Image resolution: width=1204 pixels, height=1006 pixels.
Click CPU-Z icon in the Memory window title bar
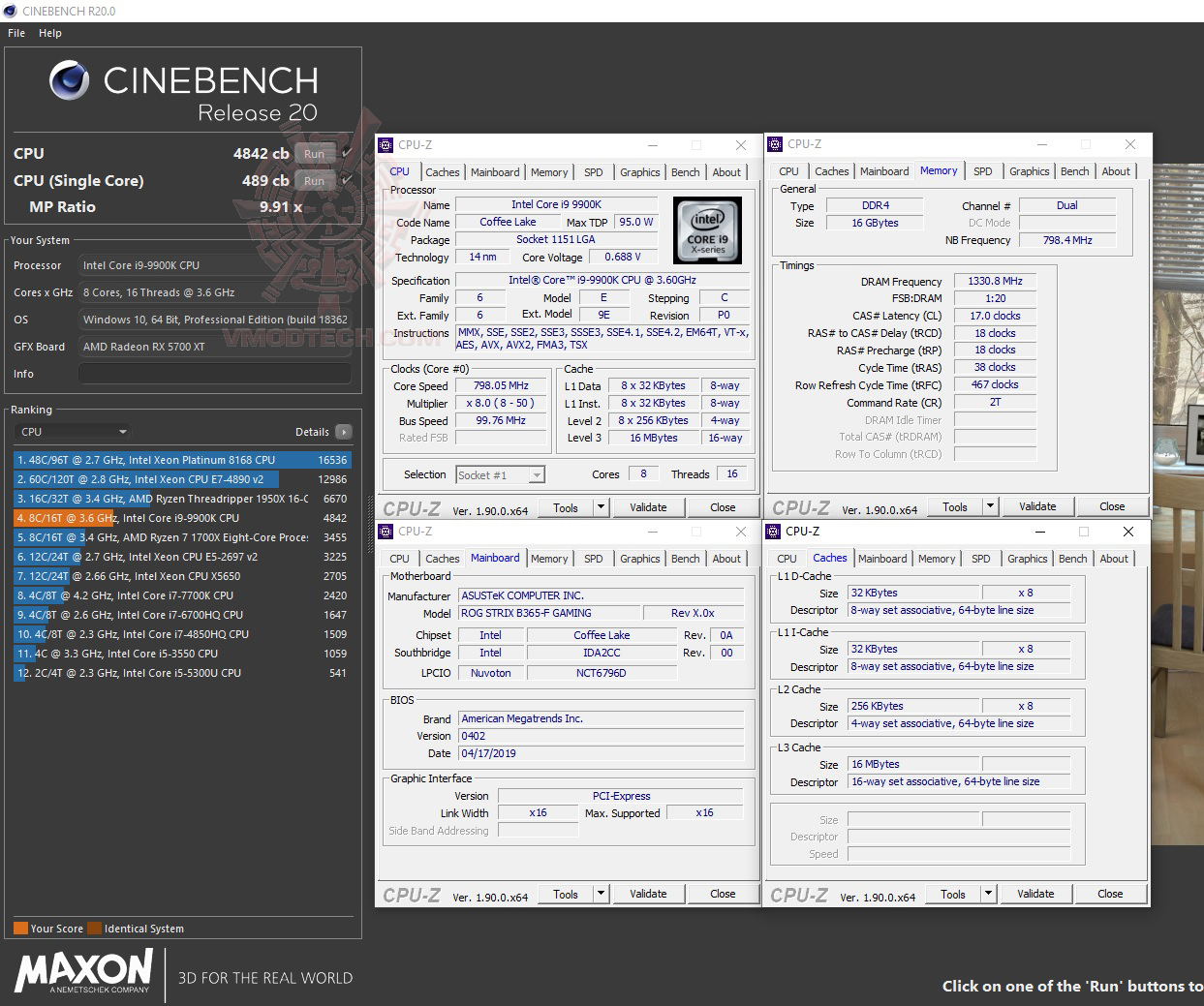click(x=775, y=144)
